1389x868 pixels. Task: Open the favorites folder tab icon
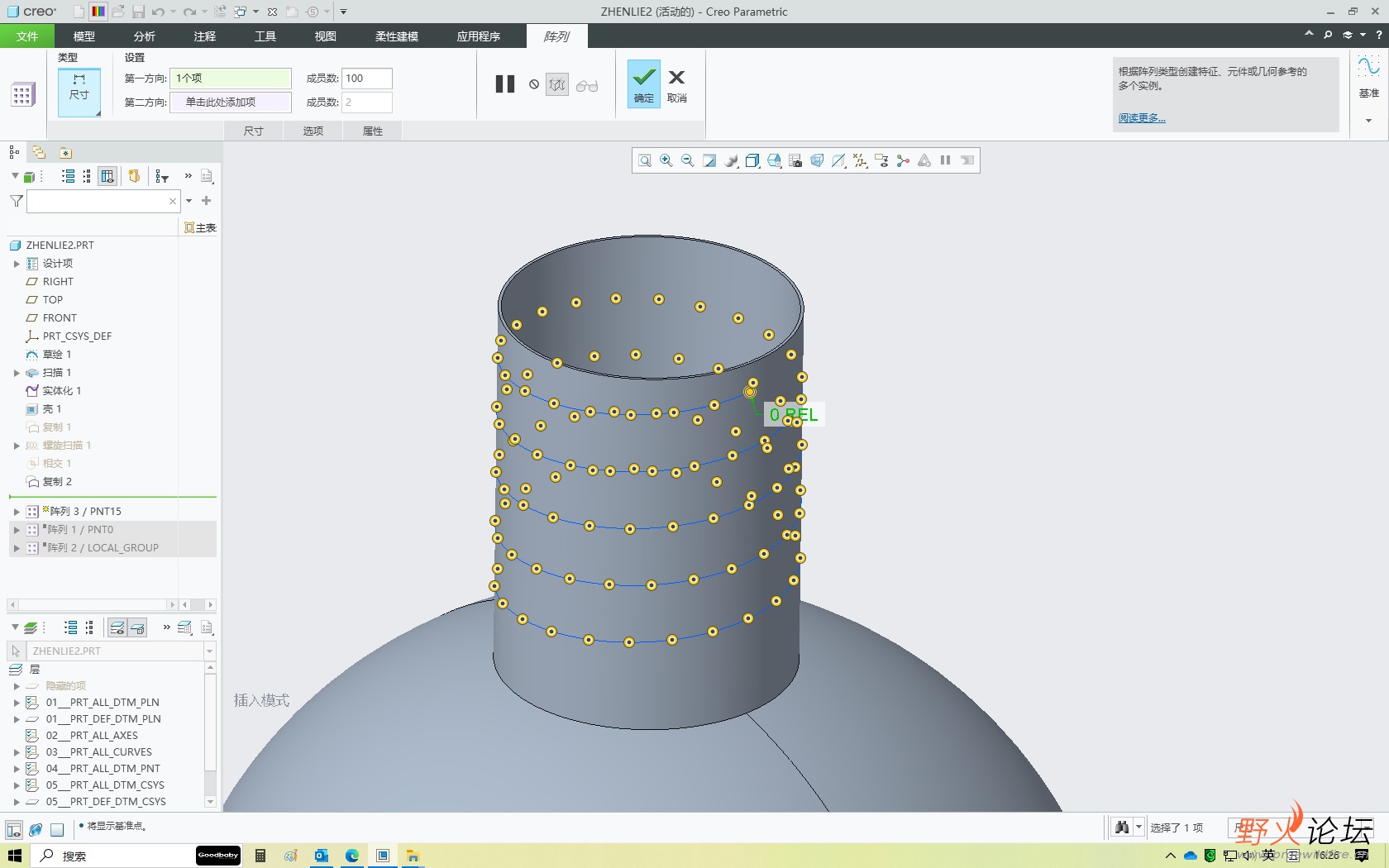coord(65,152)
